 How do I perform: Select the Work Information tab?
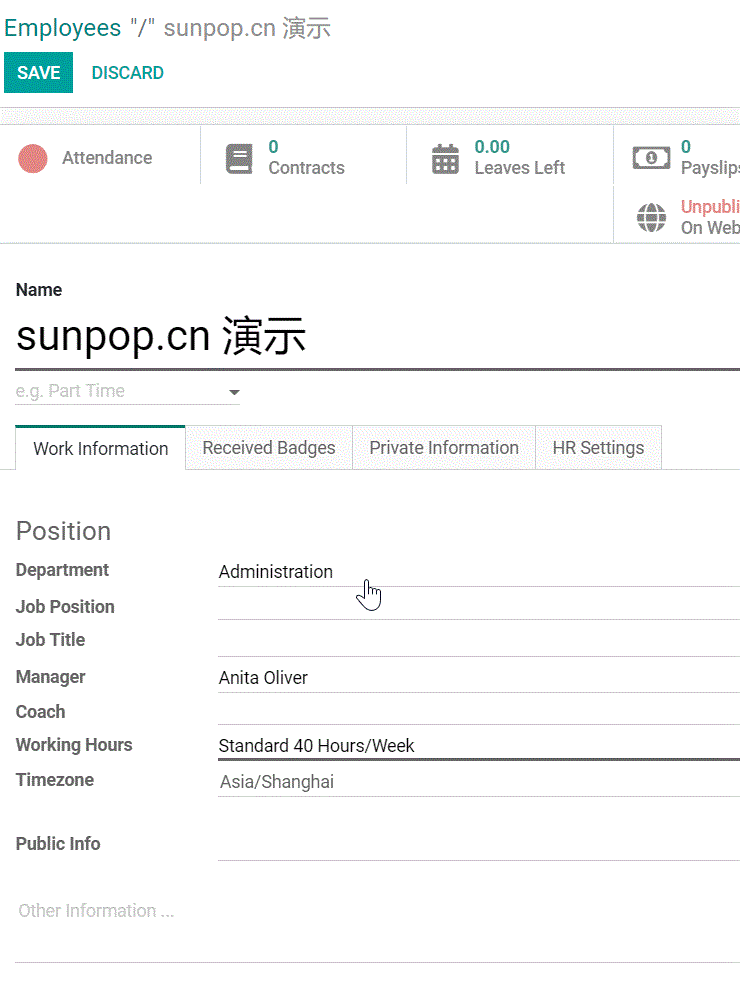click(x=101, y=449)
